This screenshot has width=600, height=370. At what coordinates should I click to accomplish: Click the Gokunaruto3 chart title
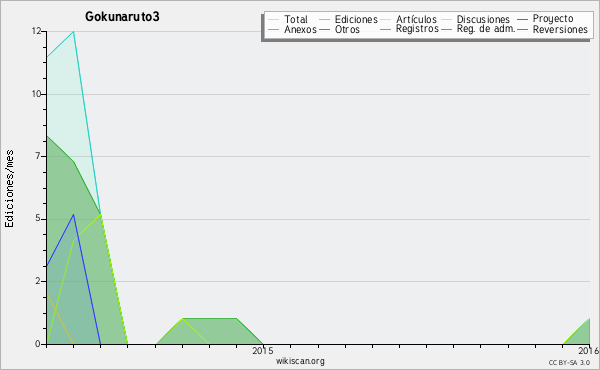click(x=122, y=17)
